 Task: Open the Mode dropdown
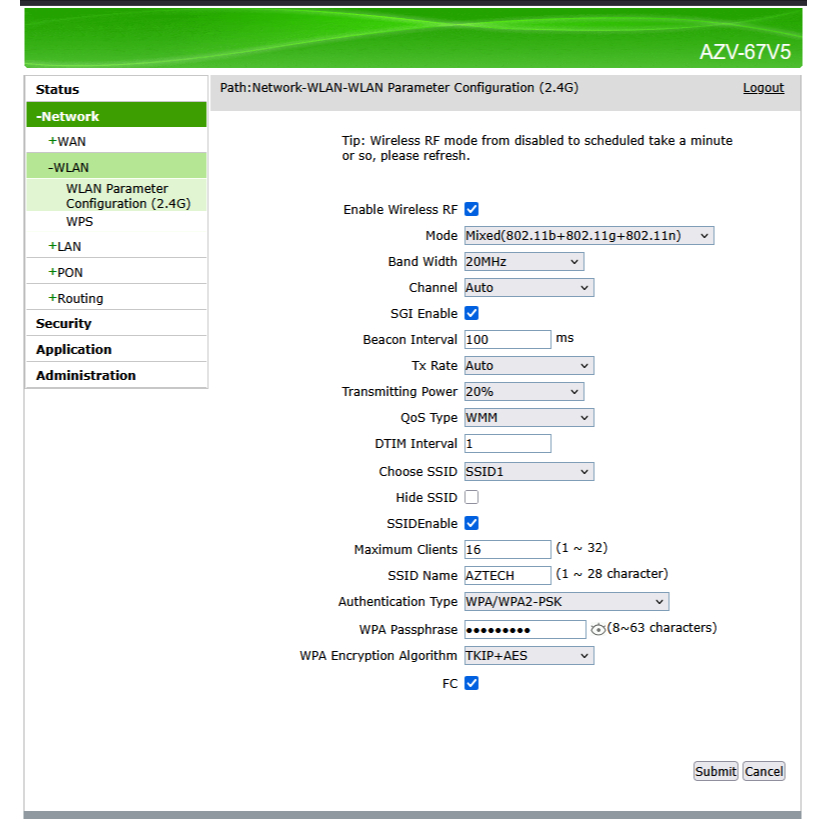[589, 236]
